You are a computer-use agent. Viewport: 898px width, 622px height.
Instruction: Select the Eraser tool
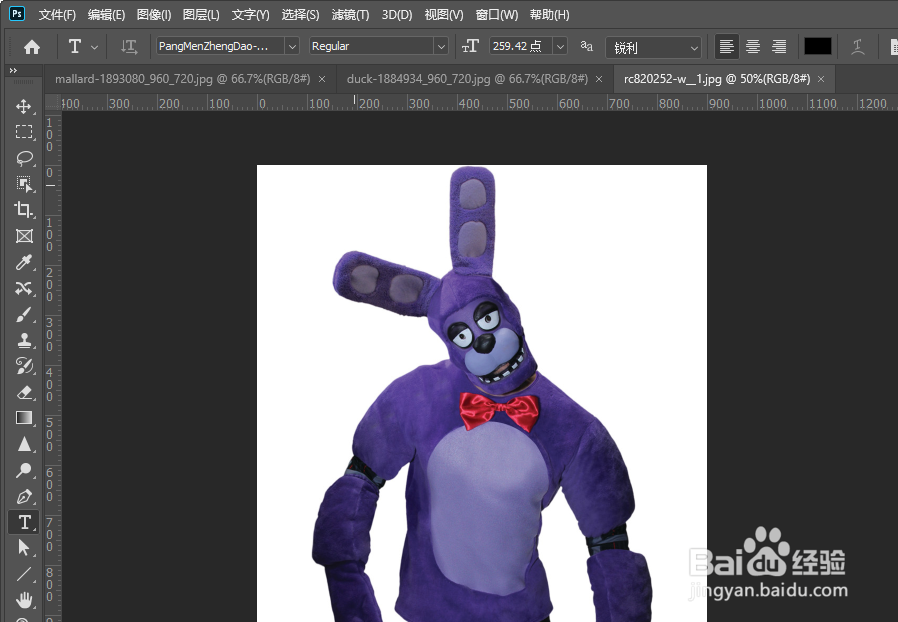[x=23, y=392]
